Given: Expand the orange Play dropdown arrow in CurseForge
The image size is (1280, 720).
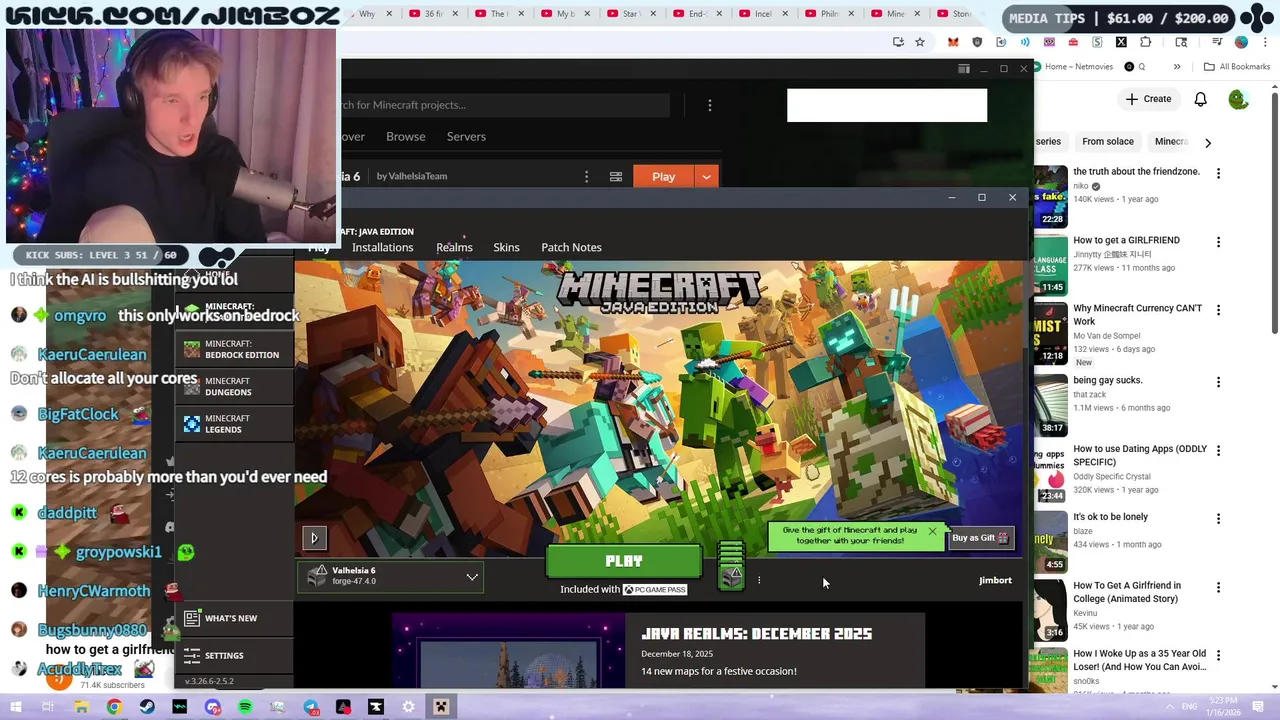Looking at the screenshot, I should (x=707, y=176).
